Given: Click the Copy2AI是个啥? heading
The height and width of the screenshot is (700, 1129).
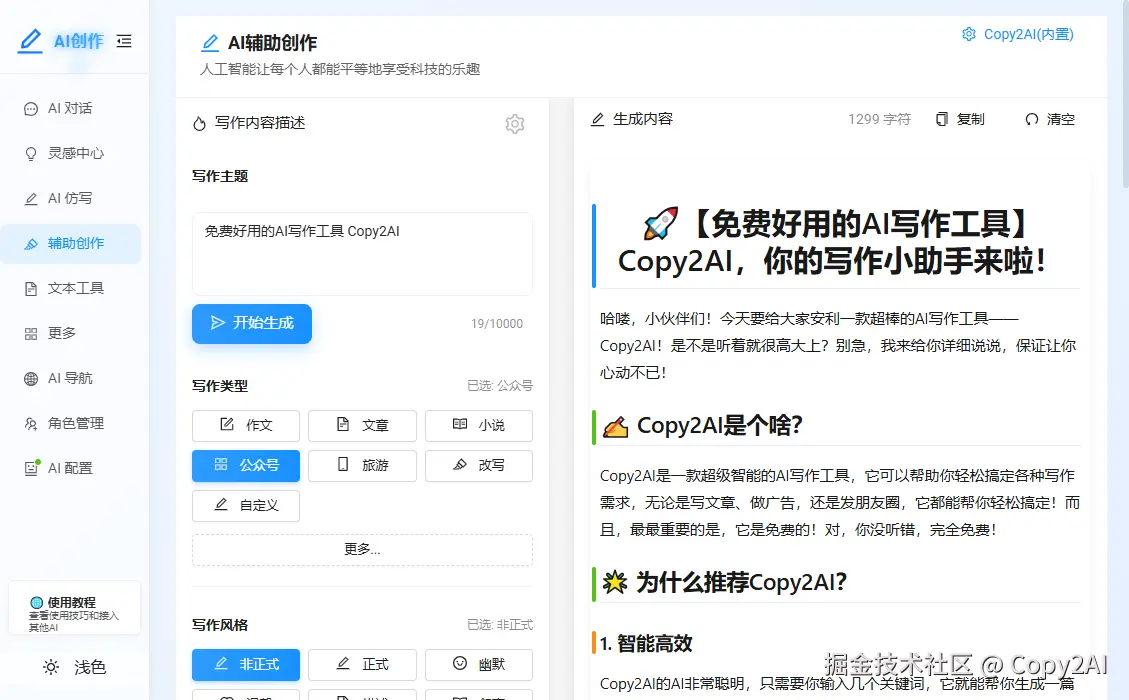Looking at the screenshot, I should coord(719,426).
